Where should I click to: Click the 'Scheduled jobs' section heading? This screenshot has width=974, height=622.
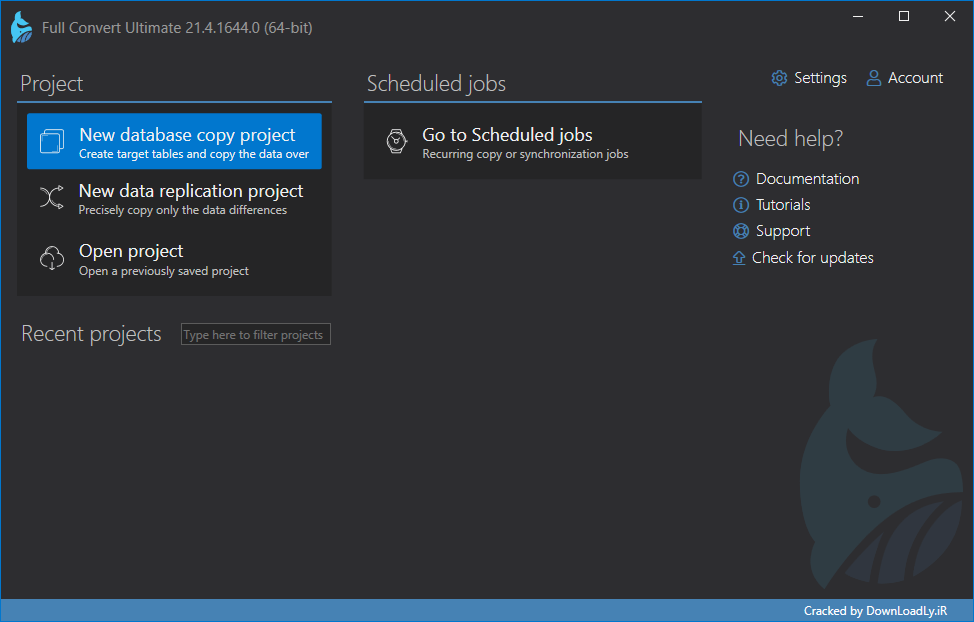click(x=436, y=84)
